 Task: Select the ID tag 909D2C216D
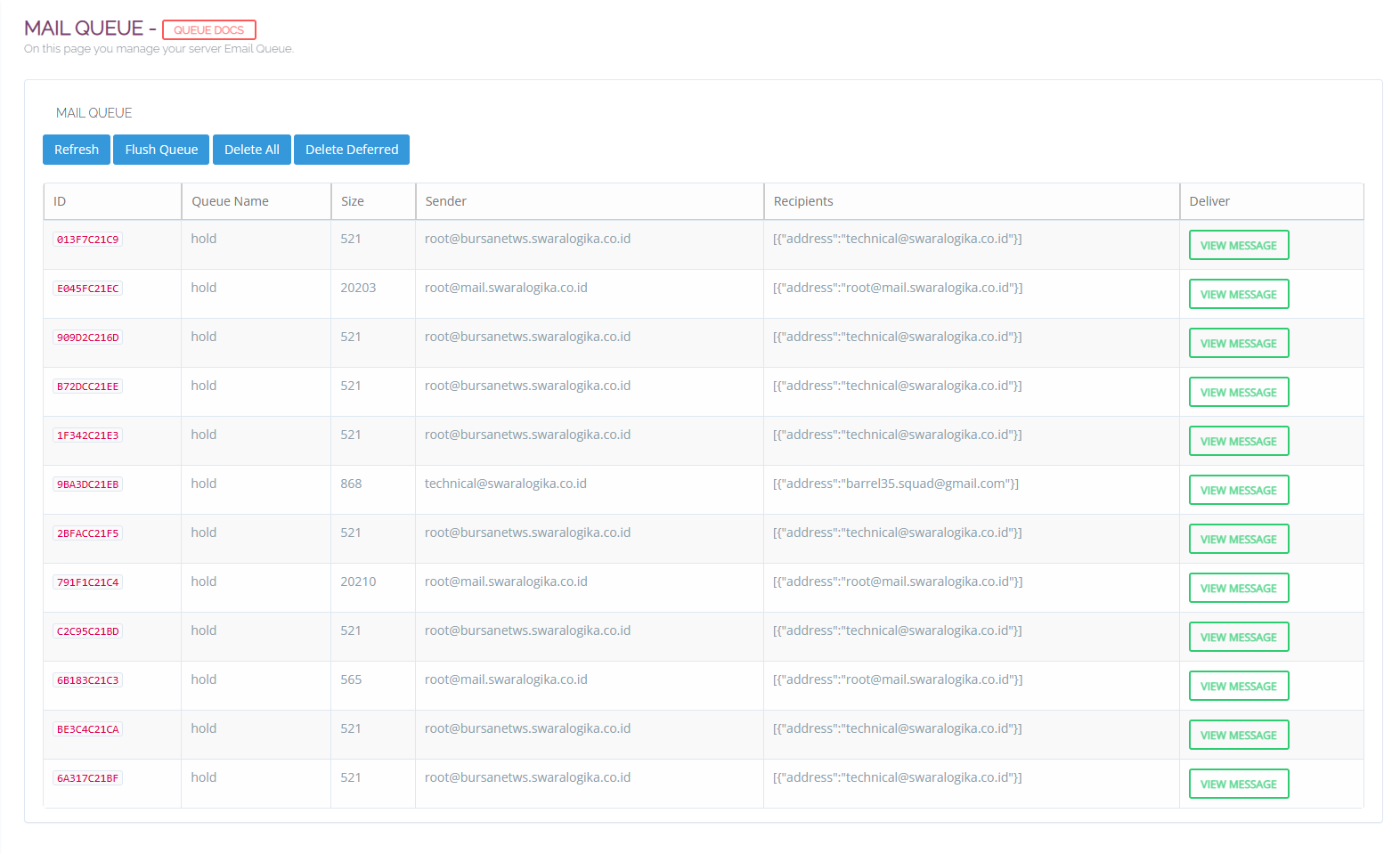point(87,338)
